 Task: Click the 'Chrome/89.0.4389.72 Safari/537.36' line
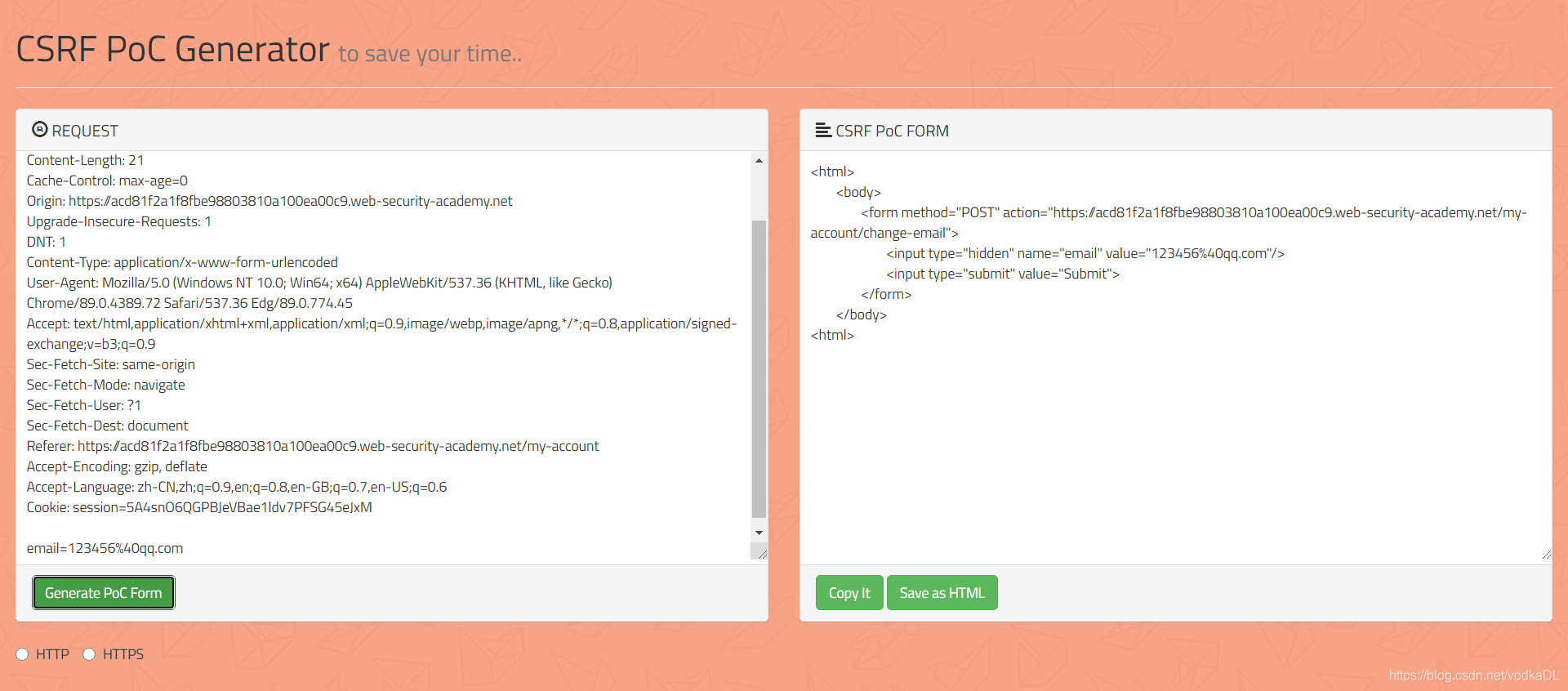click(189, 303)
